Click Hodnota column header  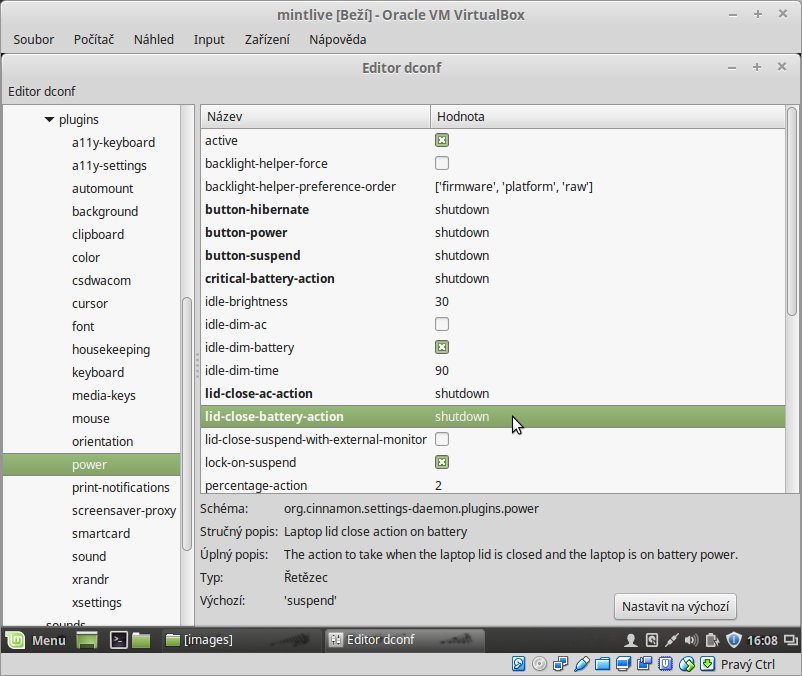pyautogui.click(x=608, y=117)
